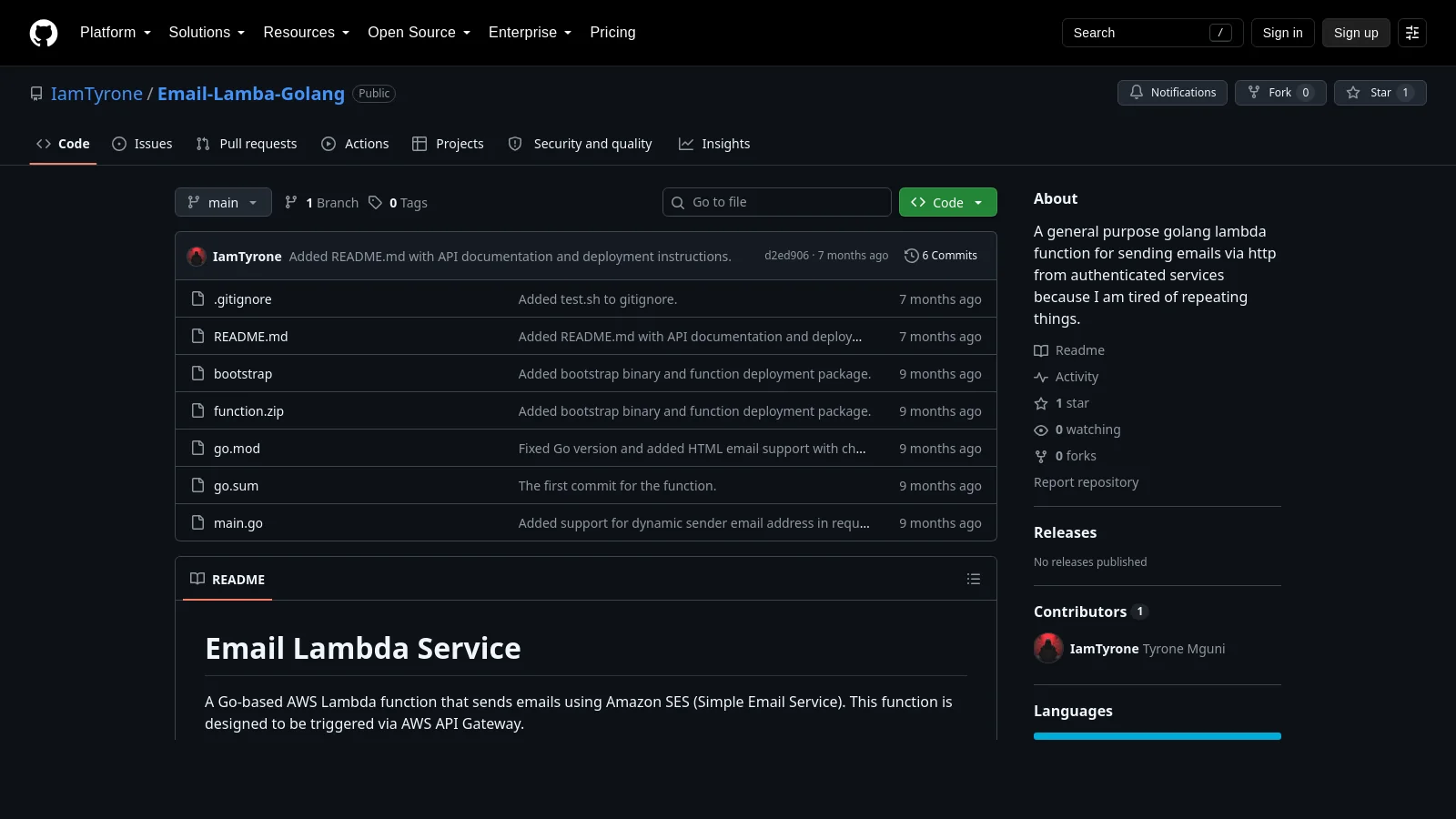Screen dimensions: 1456x819
Task: Open the Projects tab
Action: click(448, 144)
